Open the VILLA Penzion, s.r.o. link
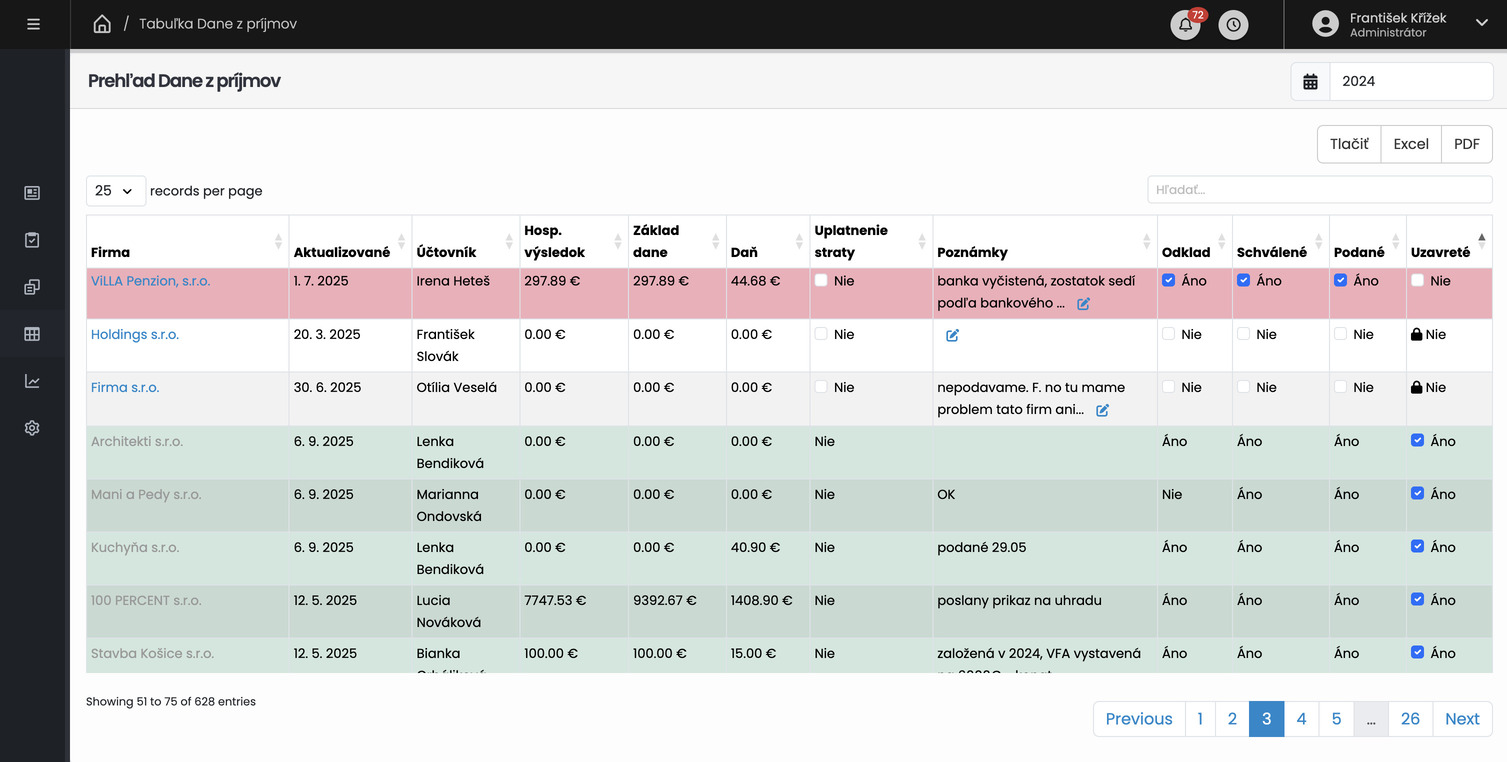 click(150, 281)
